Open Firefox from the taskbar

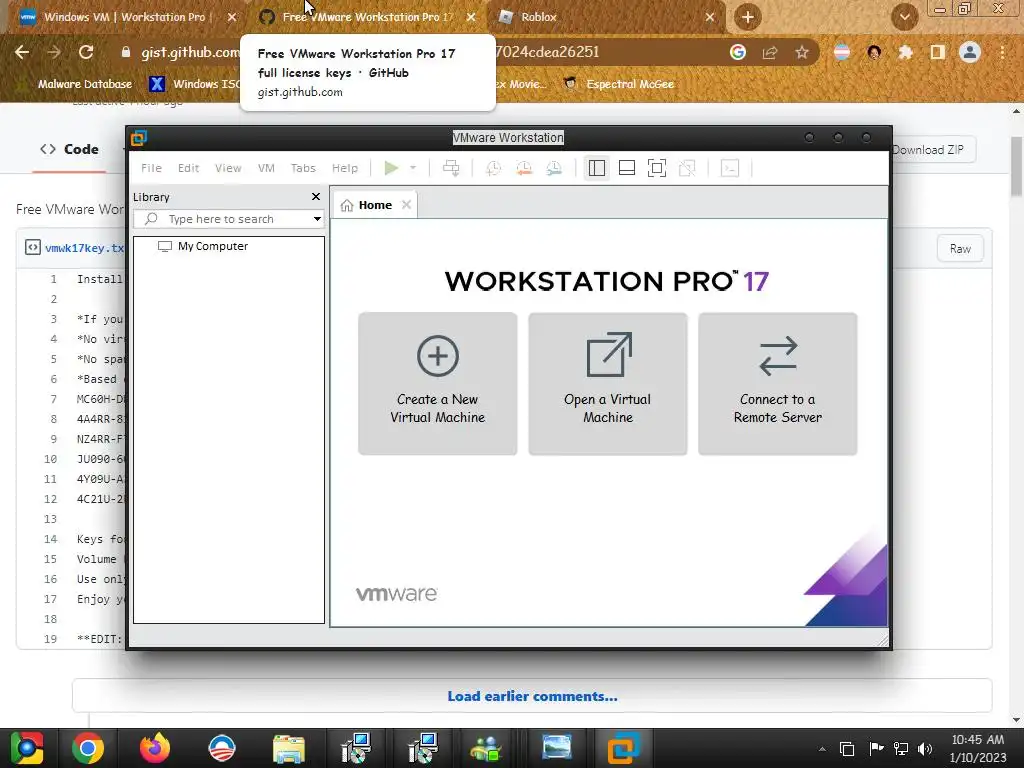click(x=155, y=748)
